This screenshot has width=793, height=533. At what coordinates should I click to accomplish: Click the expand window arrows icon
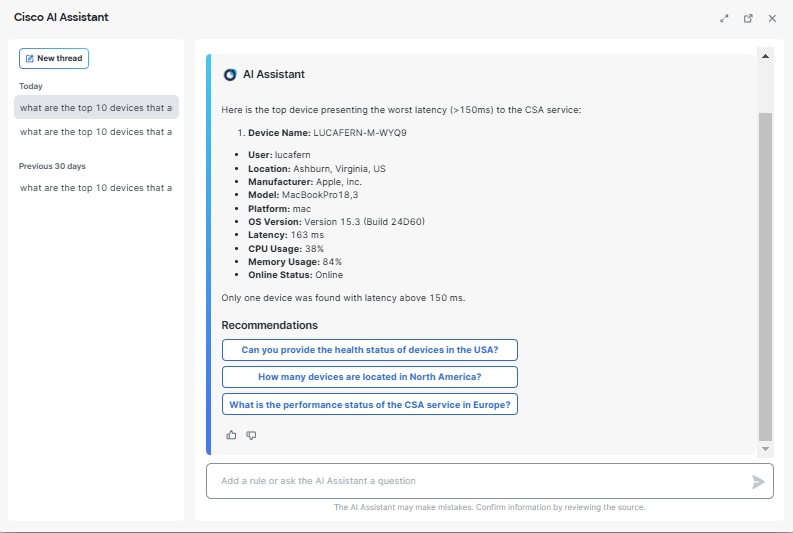pyautogui.click(x=724, y=19)
